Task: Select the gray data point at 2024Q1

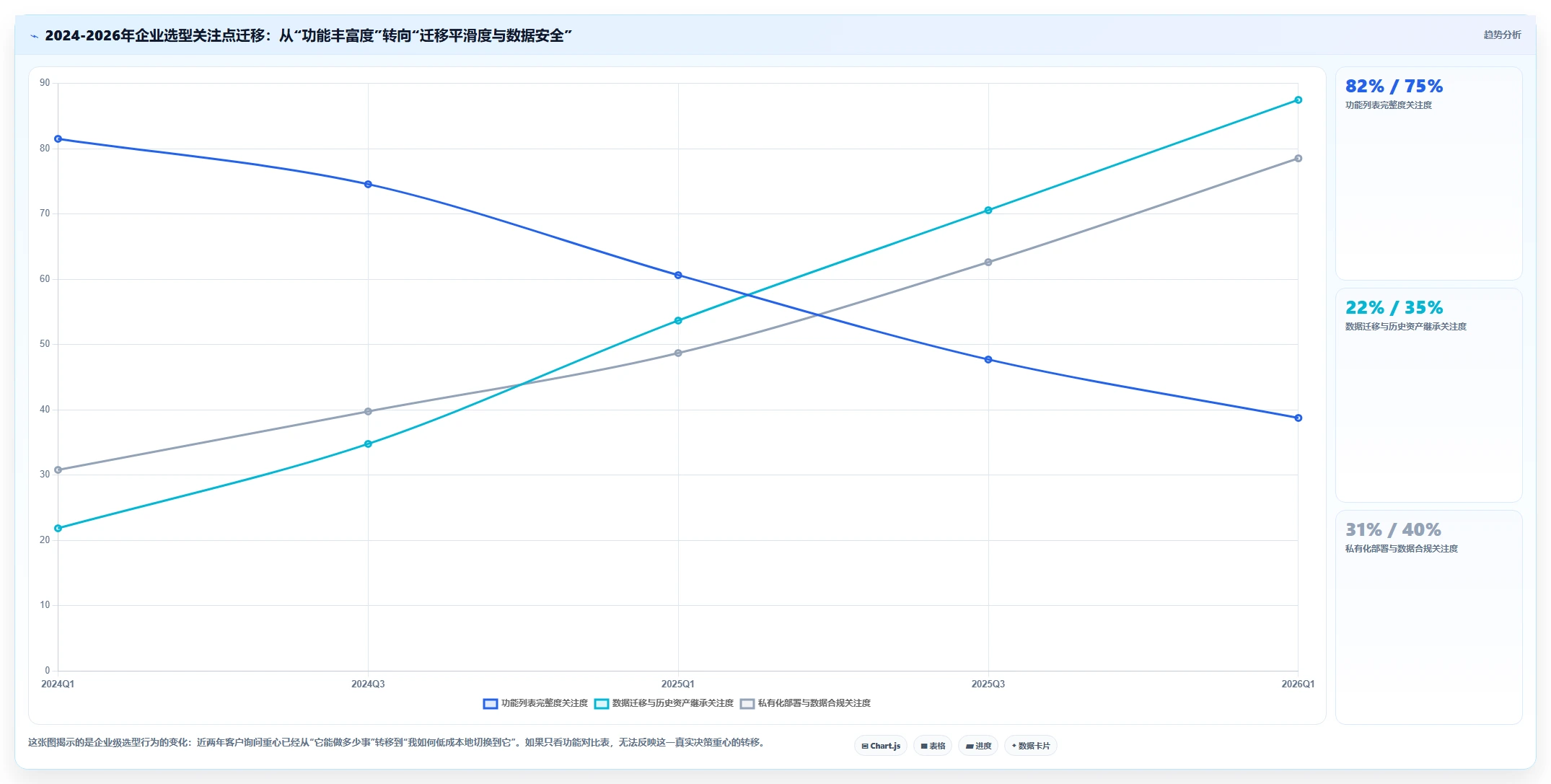Action: click(58, 470)
